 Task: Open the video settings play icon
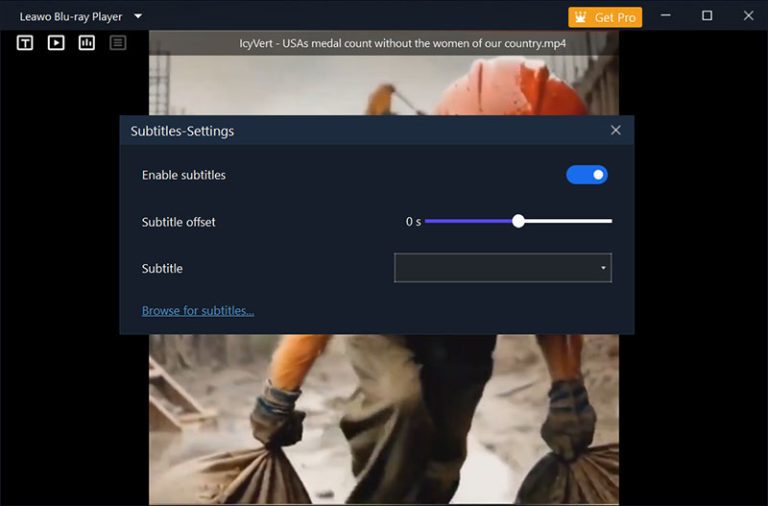pyautogui.click(x=56, y=43)
